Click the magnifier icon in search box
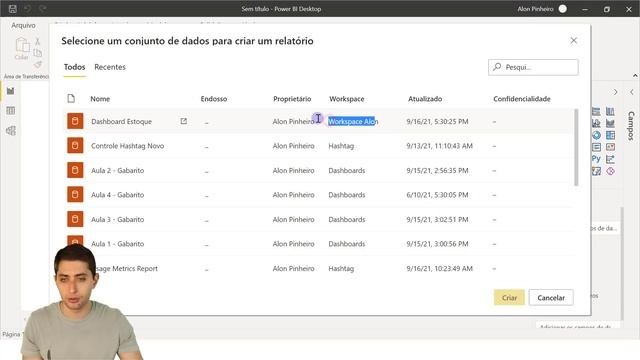 click(497, 67)
